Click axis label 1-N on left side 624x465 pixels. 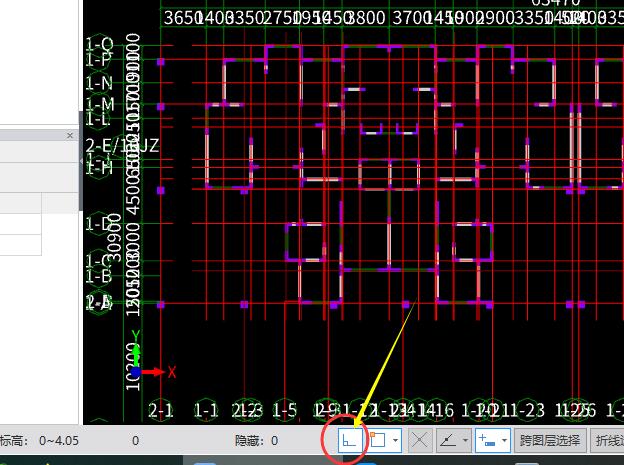[x=99, y=84]
